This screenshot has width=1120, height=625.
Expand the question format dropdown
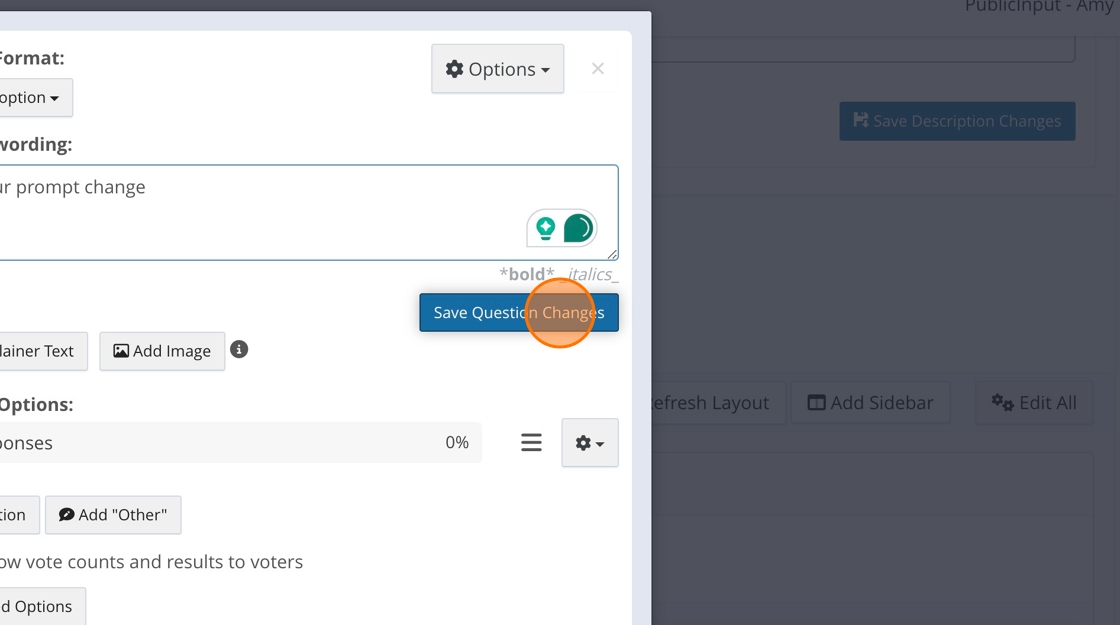click(32, 98)
